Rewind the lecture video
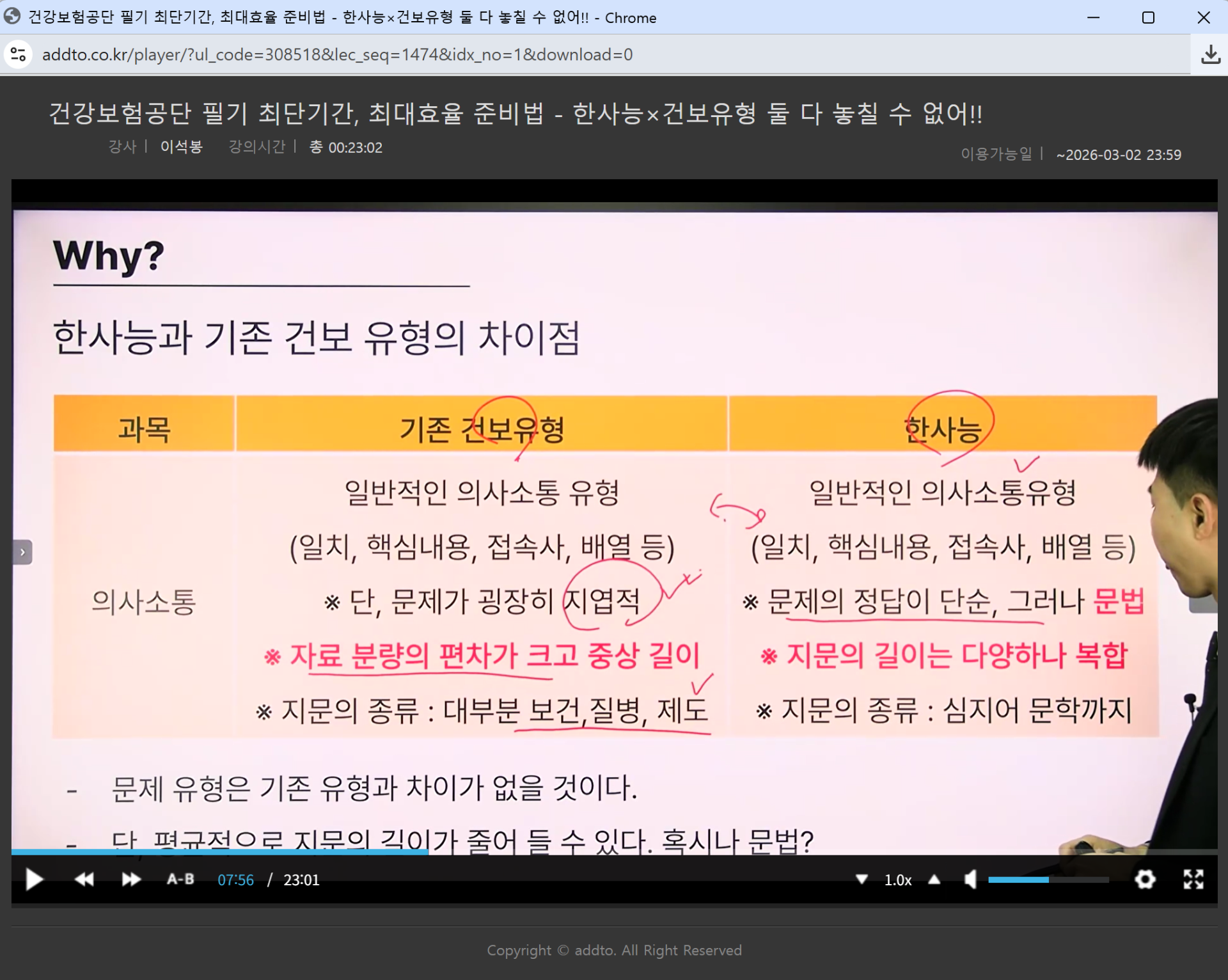This screenshot has height=980, width=1228. click(x=84, y=880)
